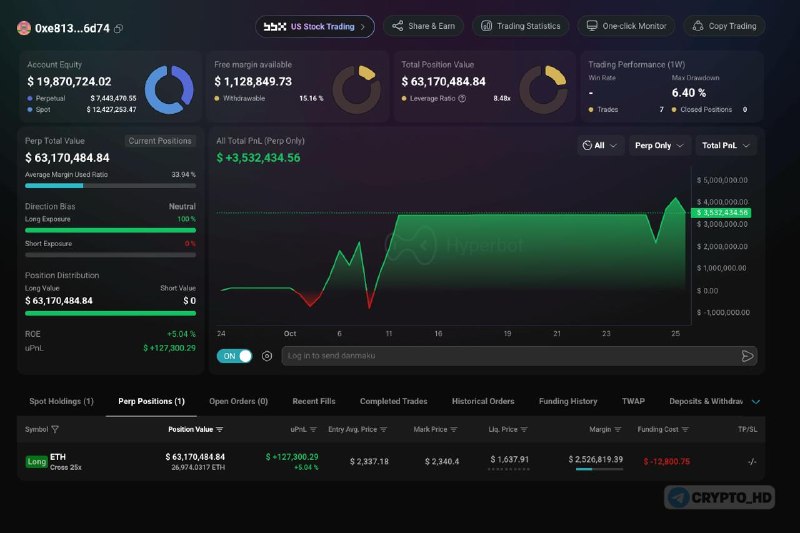Open the Funding History tab

point(568,401)
